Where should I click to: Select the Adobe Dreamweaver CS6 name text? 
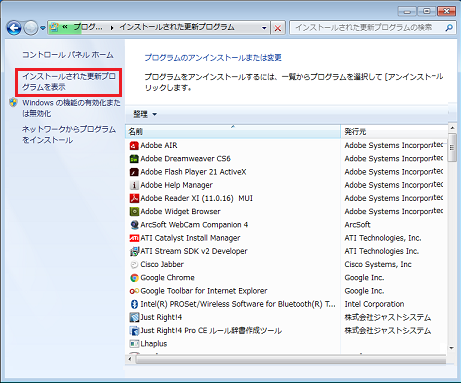click(x=185, y=159)
